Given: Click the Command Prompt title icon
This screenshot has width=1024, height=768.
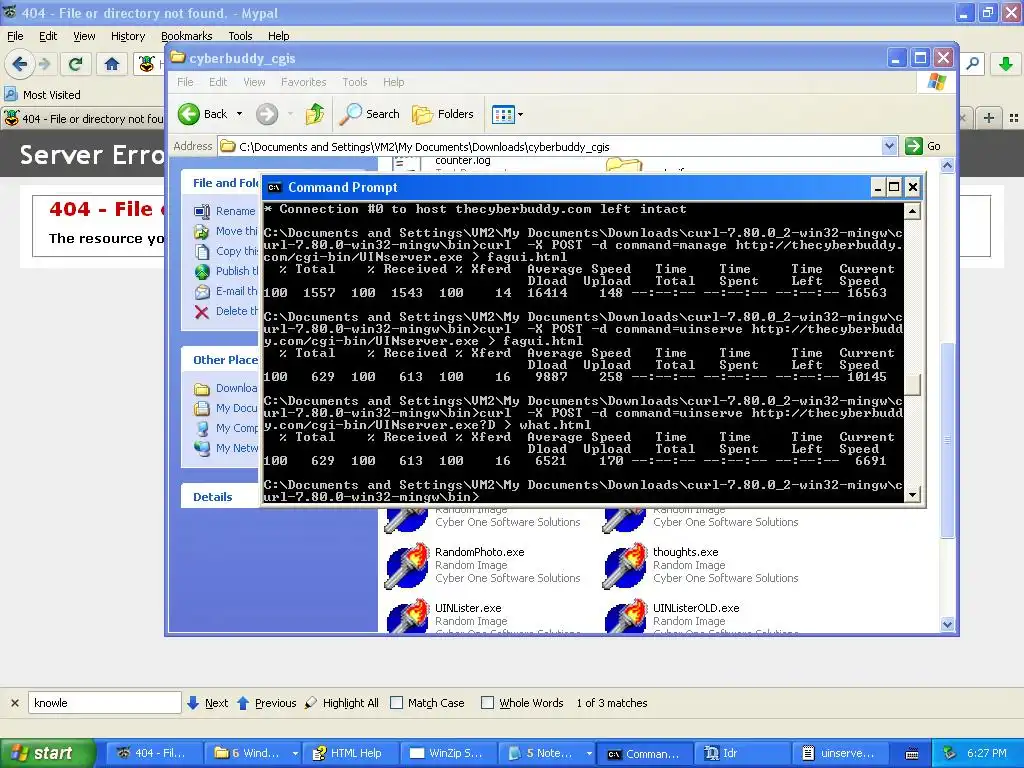Looking at the screenshot, I should point(274,187).
